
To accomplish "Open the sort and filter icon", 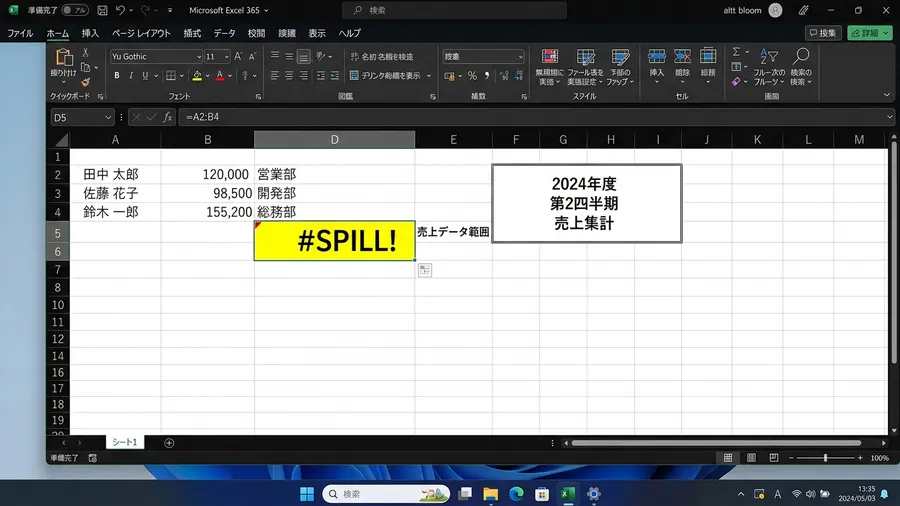I will (769, 57).
